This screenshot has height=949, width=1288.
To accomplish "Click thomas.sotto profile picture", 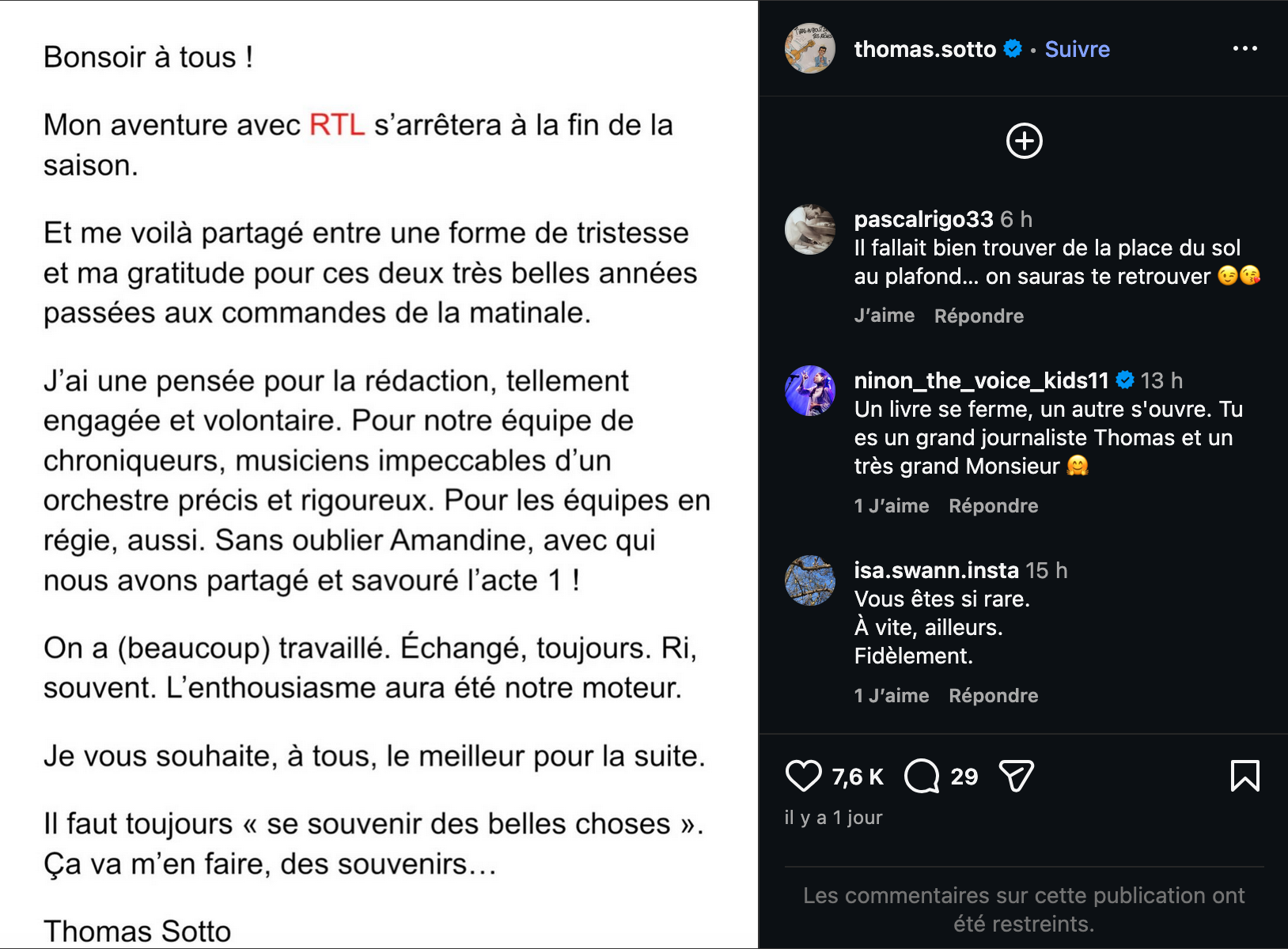I will [809, 48].
